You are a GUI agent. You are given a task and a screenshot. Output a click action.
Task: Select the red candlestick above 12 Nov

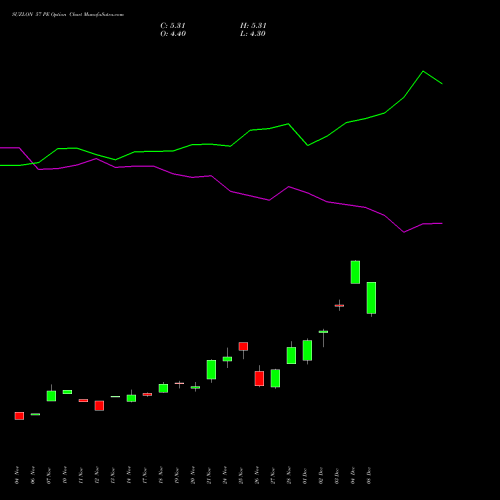99,406
